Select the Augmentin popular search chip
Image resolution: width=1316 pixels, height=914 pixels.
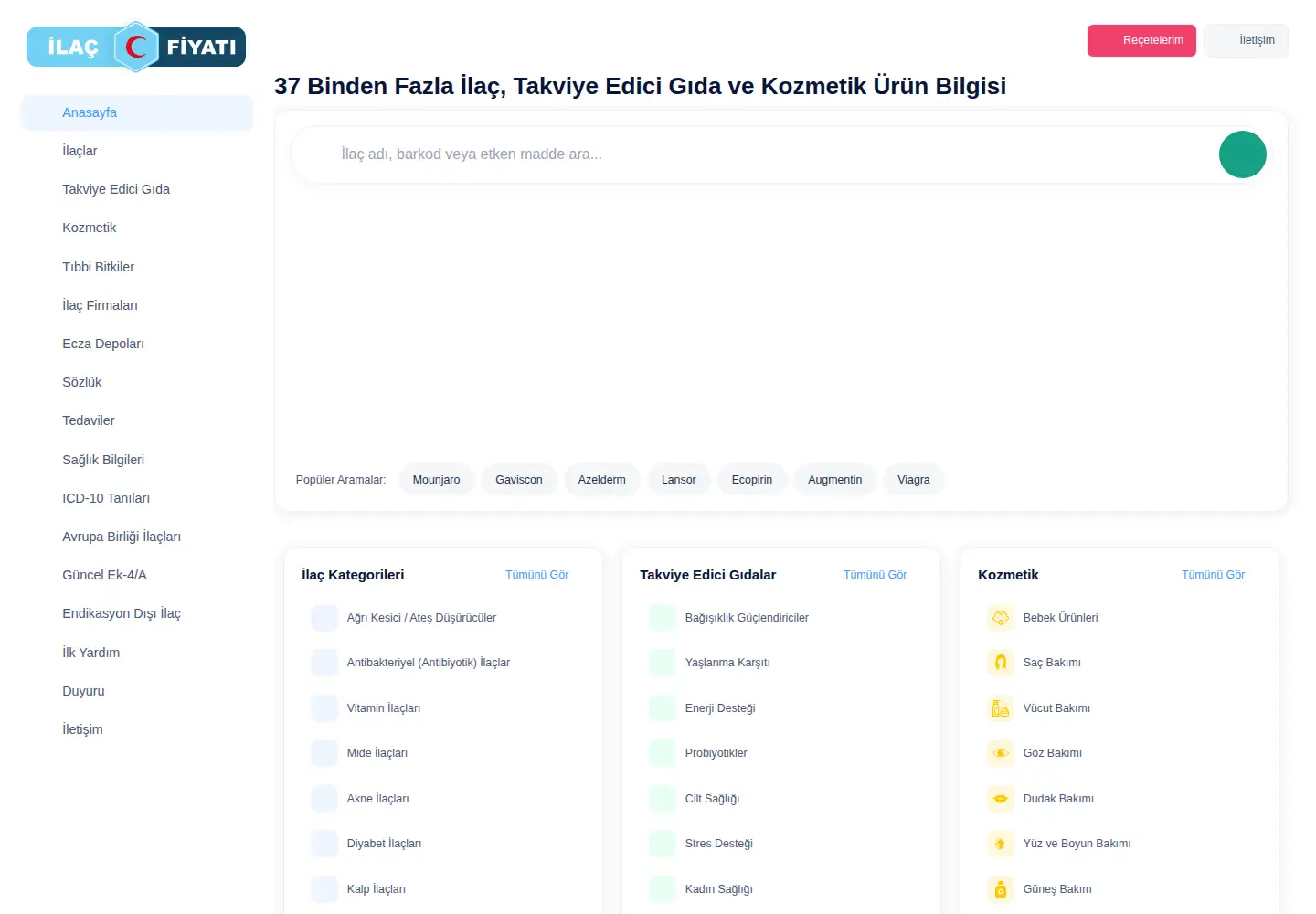coord(835,480)
